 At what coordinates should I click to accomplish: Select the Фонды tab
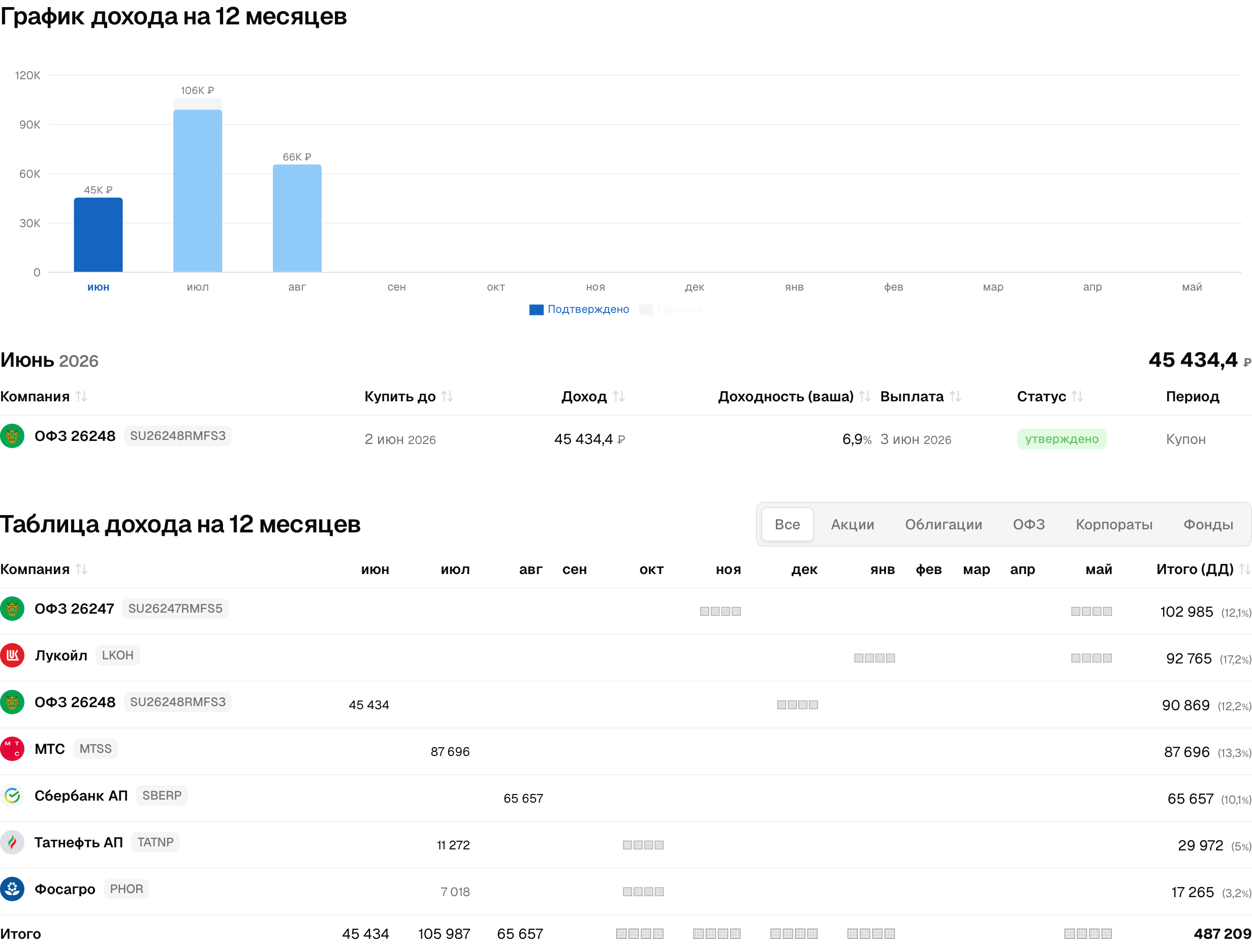(x=1208, y=525)
